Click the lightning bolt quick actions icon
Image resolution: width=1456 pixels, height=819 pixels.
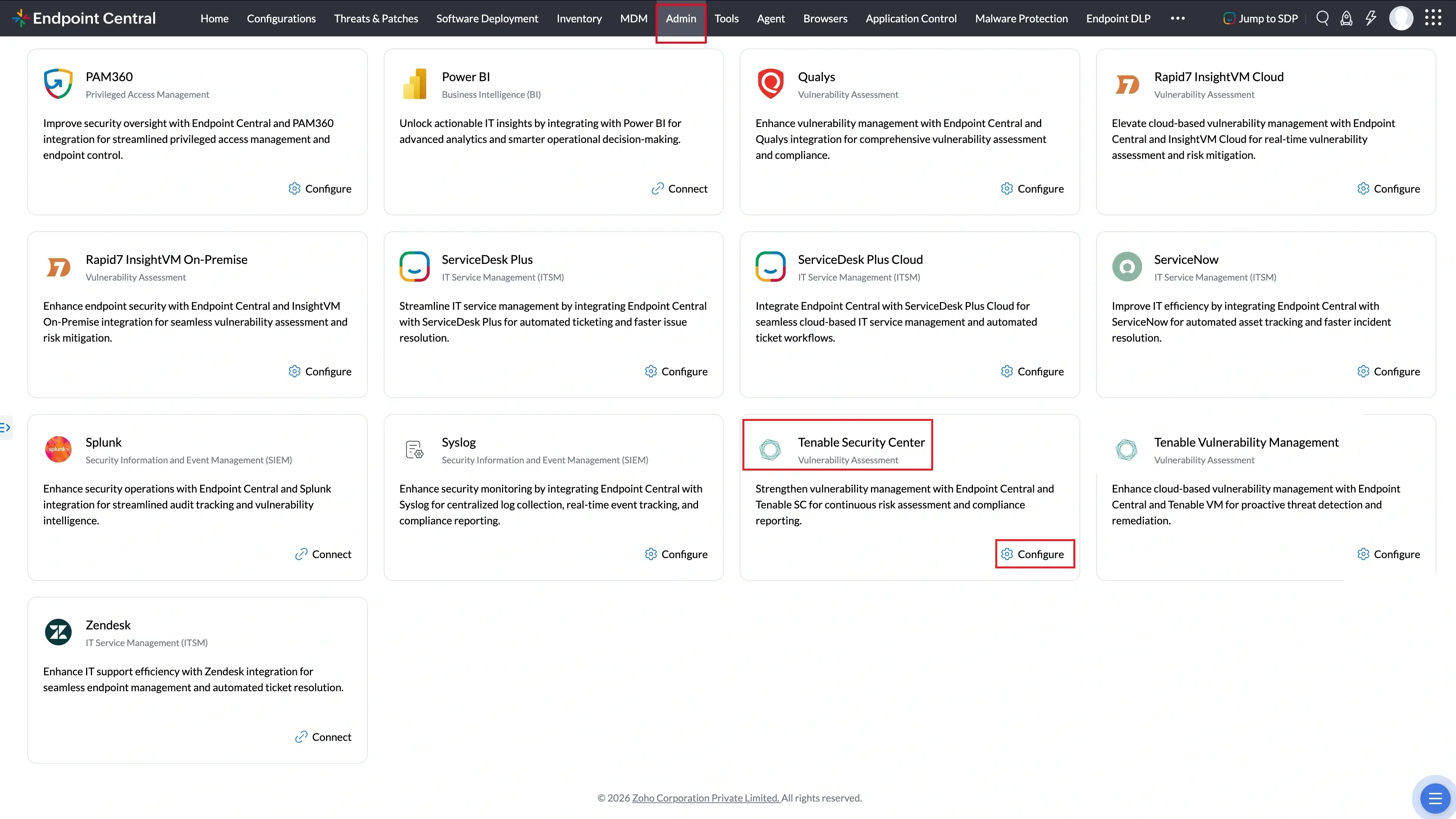(1371, 18)
